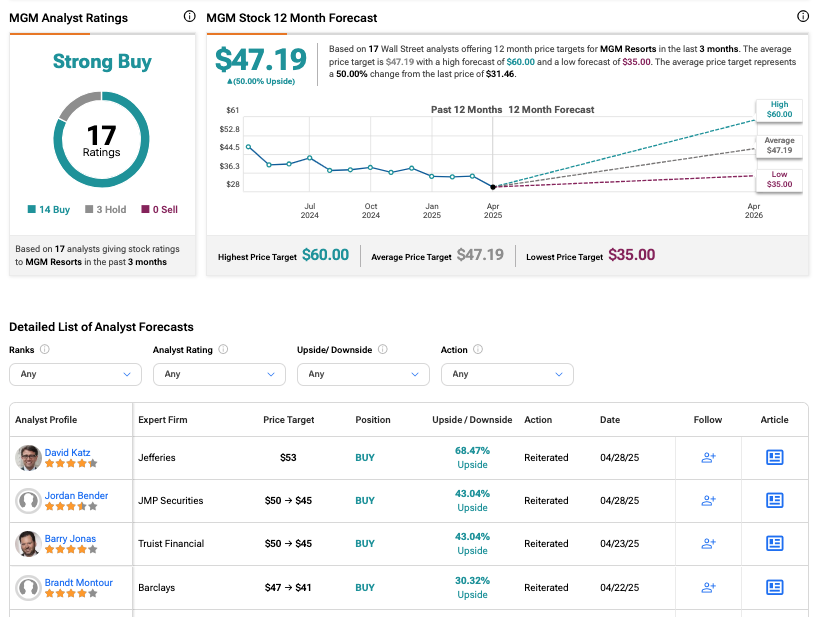
Task: Click the info icon next to Analyst Rating
Action: [223, 349]
